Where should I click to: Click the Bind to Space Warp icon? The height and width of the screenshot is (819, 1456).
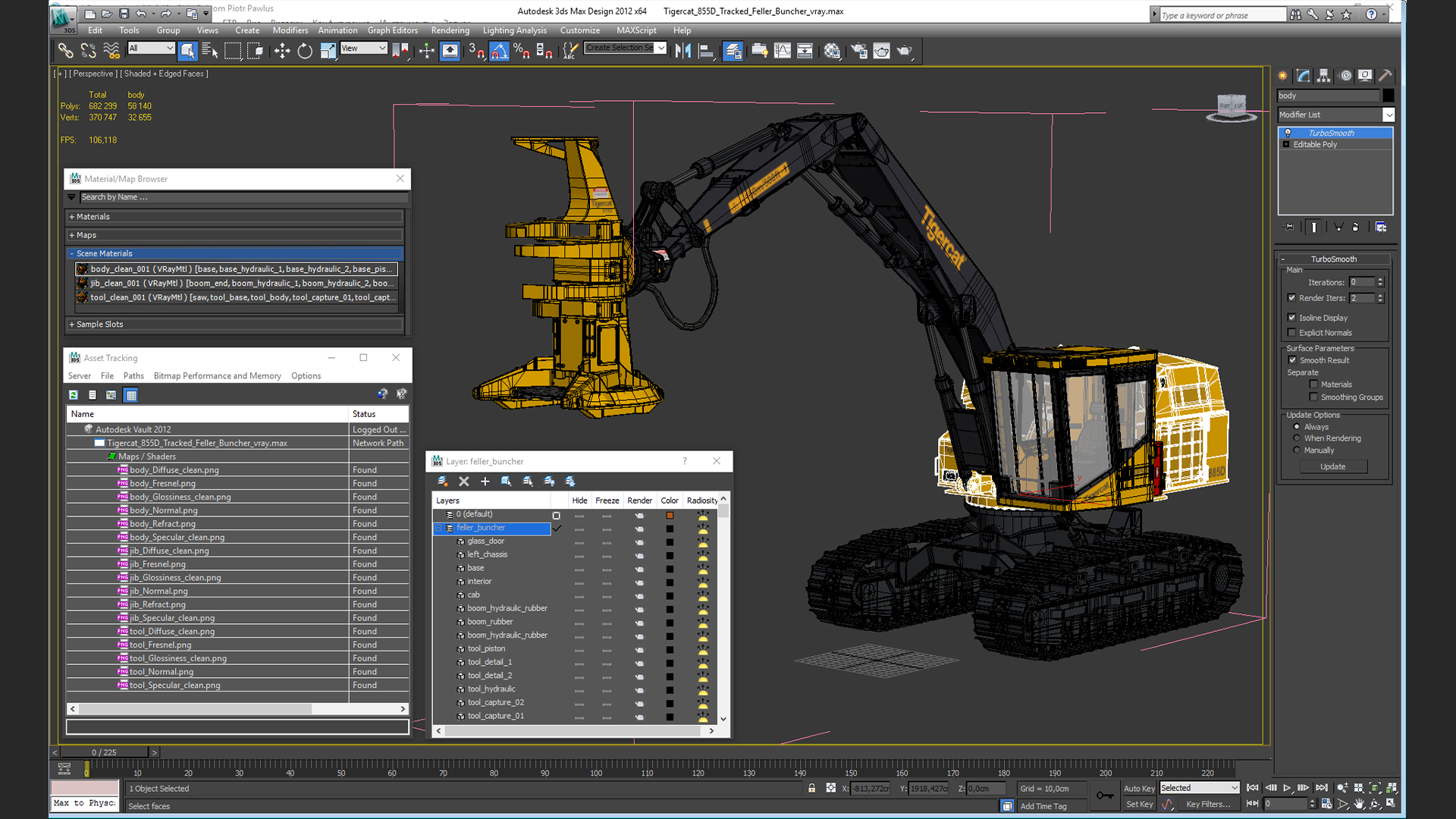tap(111, 51)
